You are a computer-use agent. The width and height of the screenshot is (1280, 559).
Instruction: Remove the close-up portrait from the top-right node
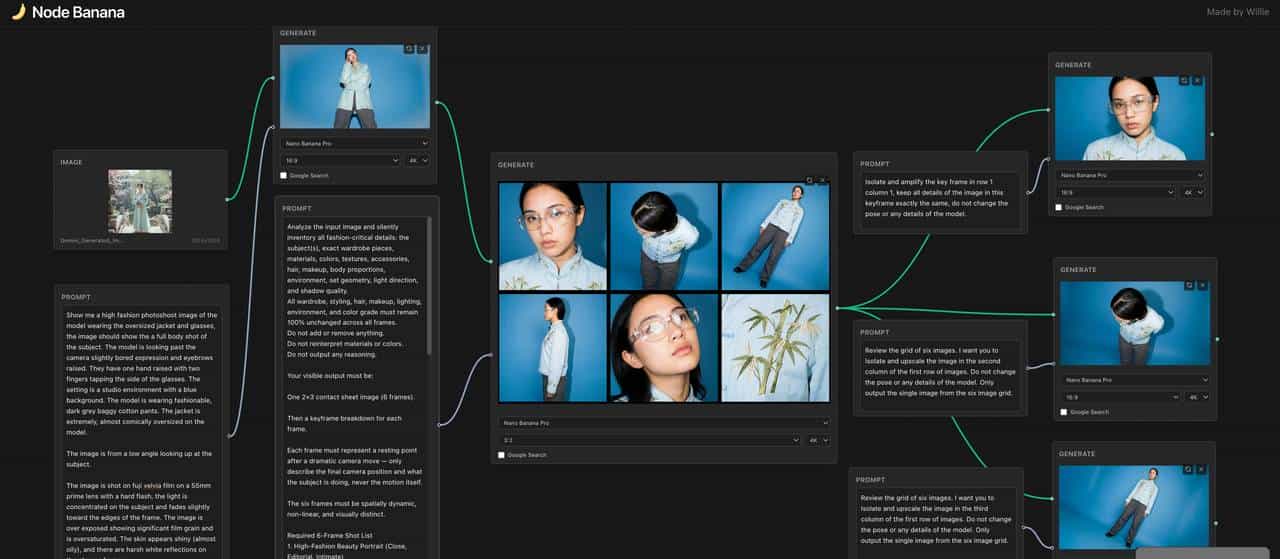(x=1197, y=80)
